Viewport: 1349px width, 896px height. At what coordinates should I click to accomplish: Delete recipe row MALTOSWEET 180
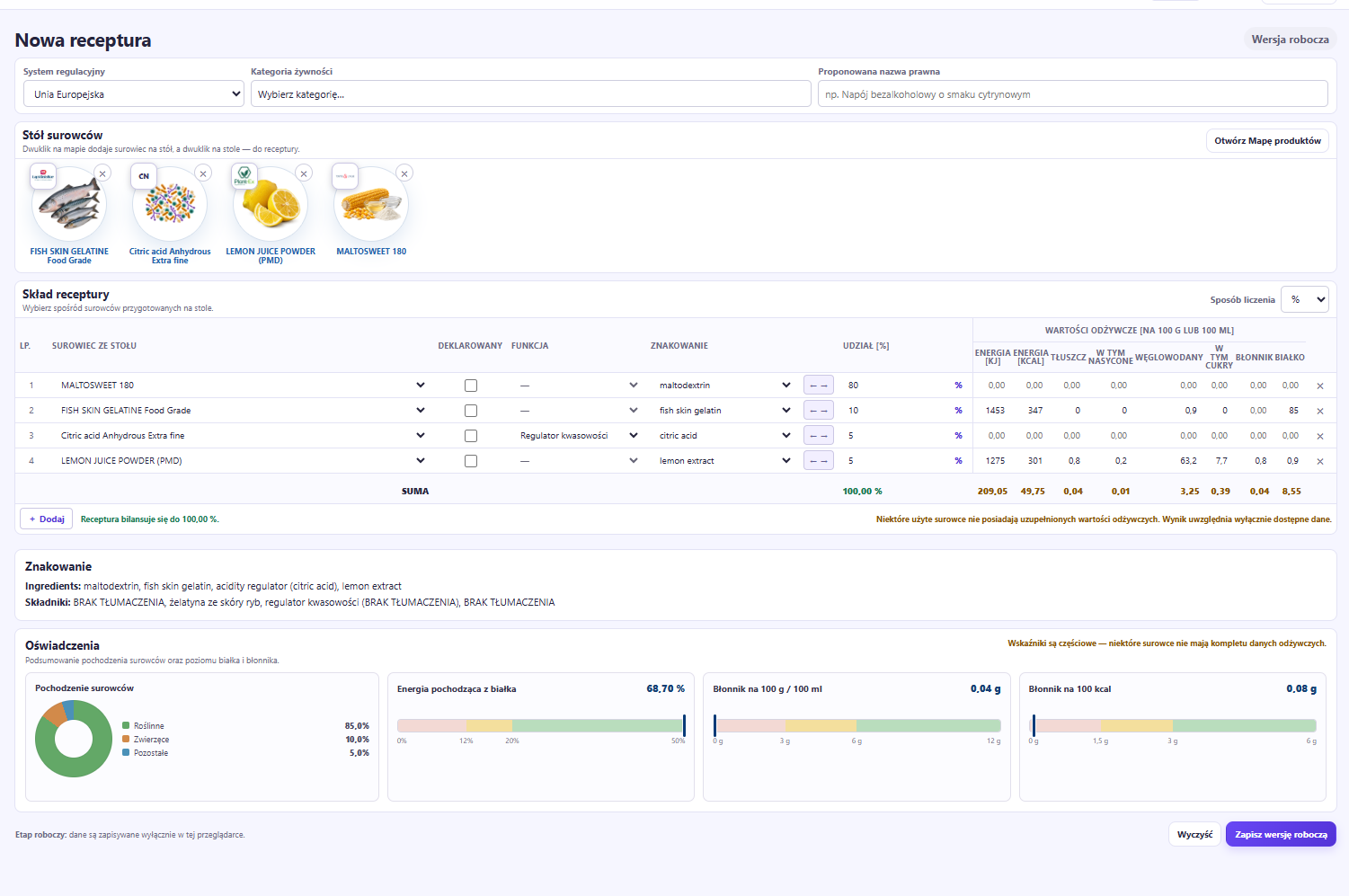click(1320, 386)
